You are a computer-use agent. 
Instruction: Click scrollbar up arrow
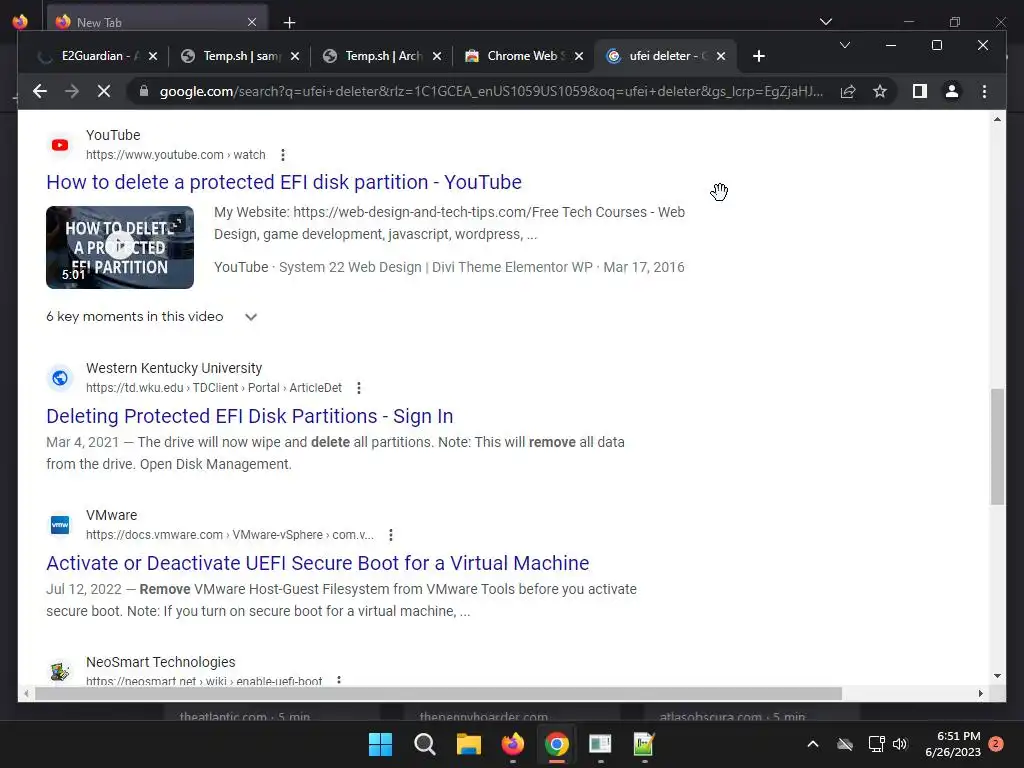997,119
